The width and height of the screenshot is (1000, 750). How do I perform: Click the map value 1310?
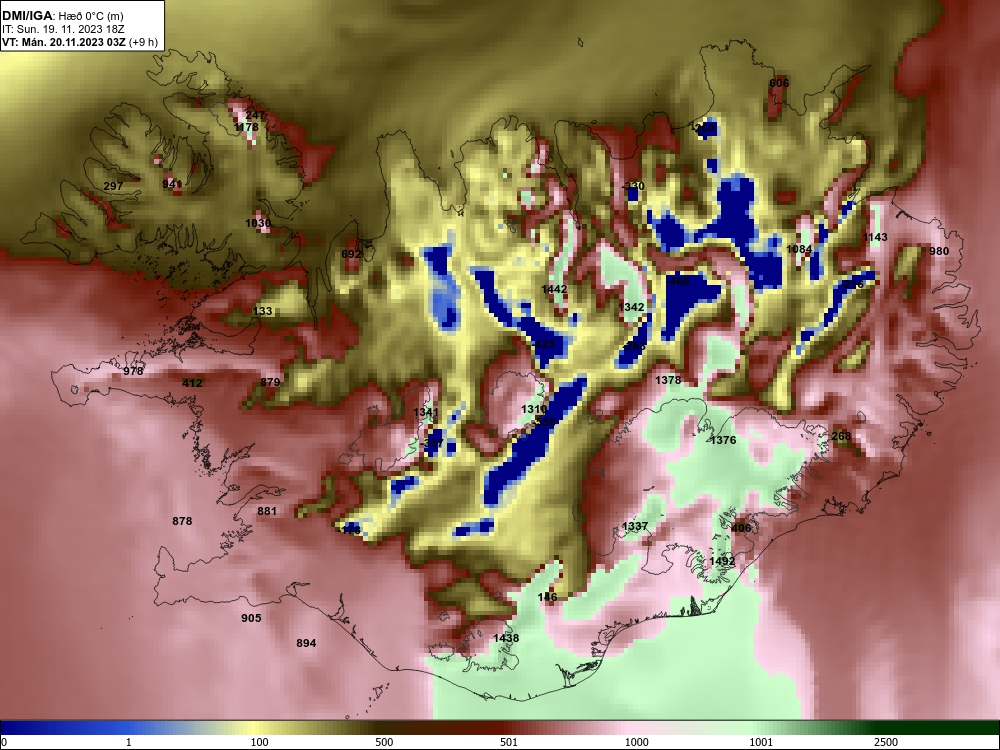pyautogui.click(x=534, y=409)
